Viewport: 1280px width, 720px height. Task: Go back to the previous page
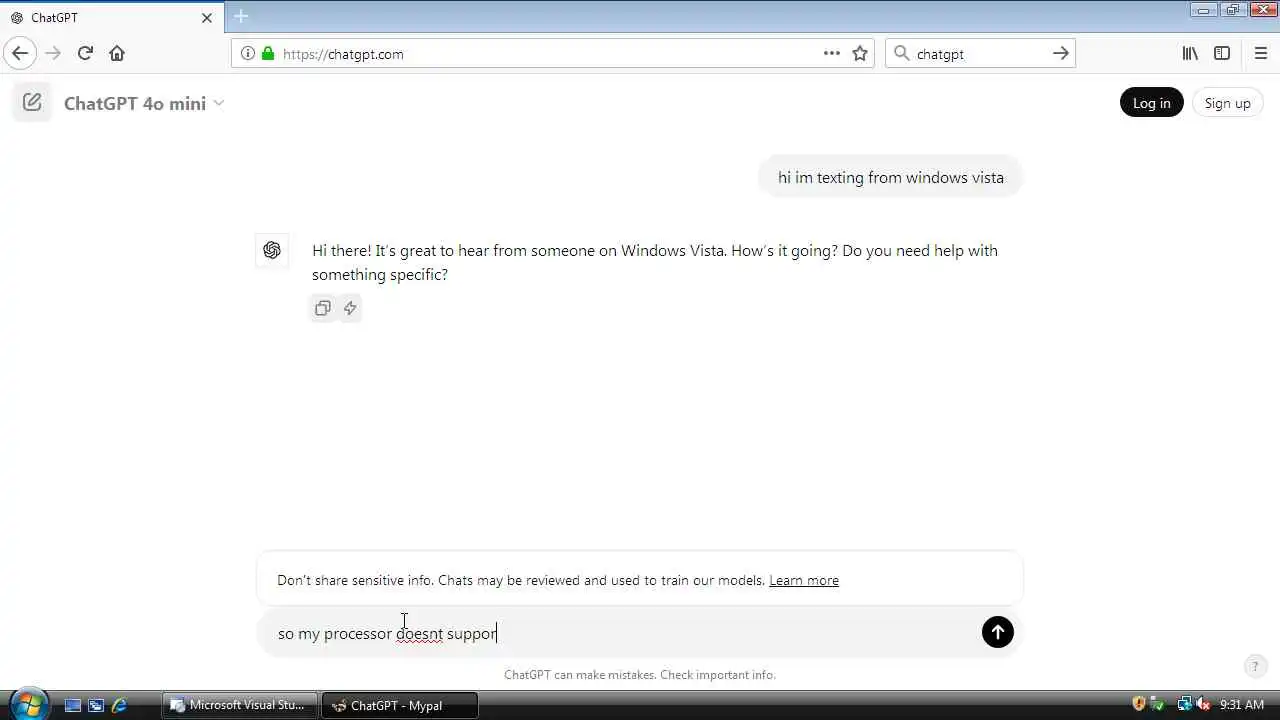pyautogui.click(x=20, y=53)
